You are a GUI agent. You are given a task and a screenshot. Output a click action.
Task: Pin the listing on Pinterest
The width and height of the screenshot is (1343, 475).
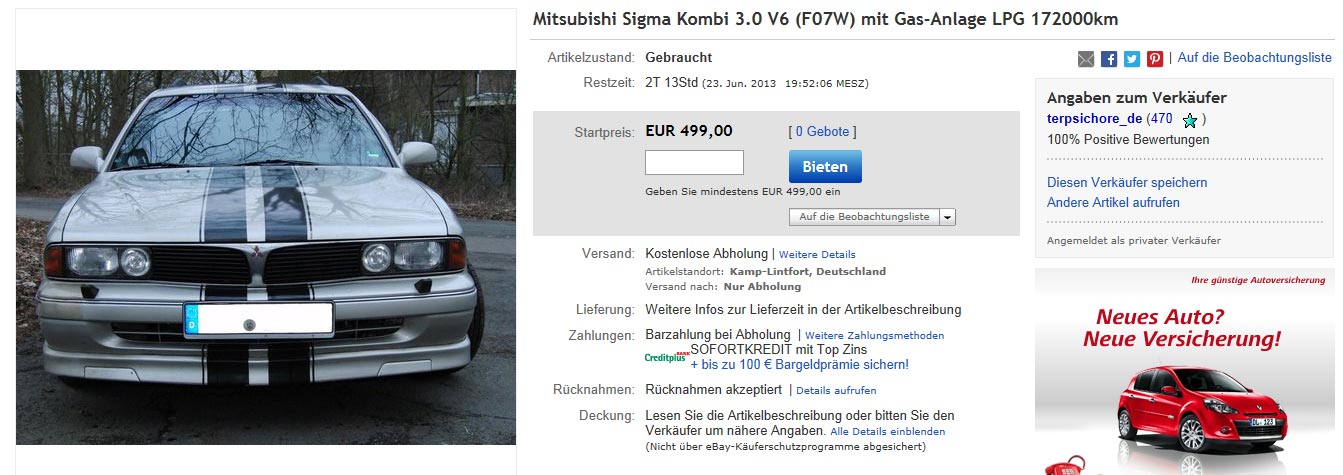[1155, 59]
